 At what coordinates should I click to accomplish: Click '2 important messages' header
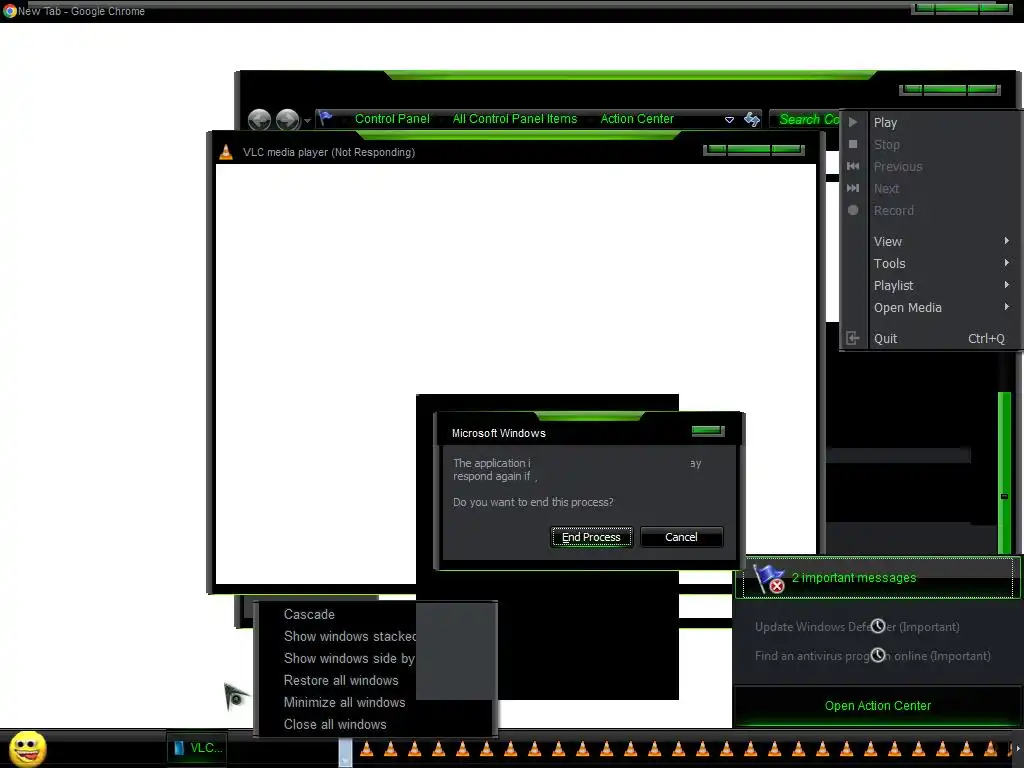click(854, 578)
